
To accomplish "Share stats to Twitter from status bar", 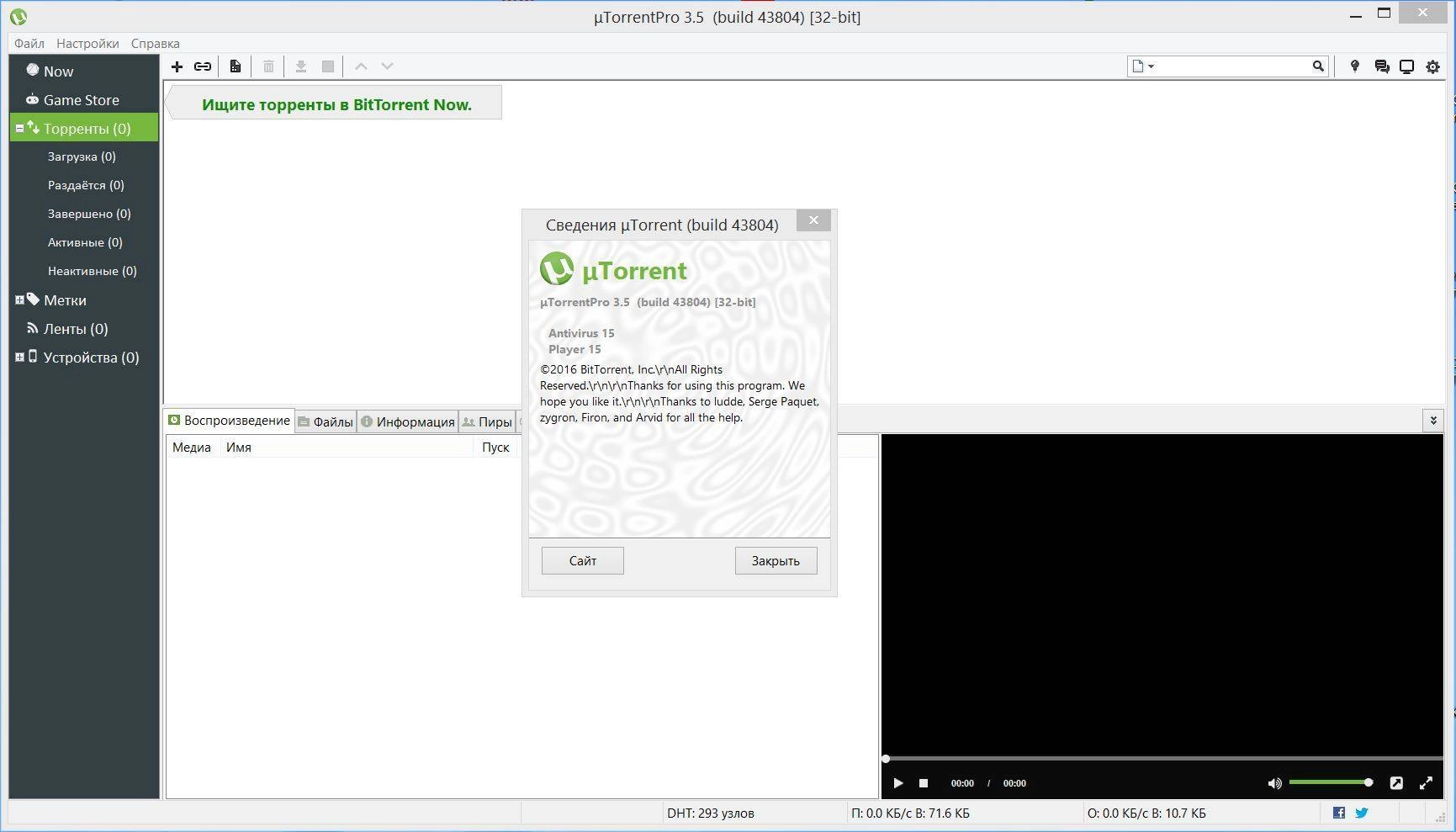I will pos(1360,813).
